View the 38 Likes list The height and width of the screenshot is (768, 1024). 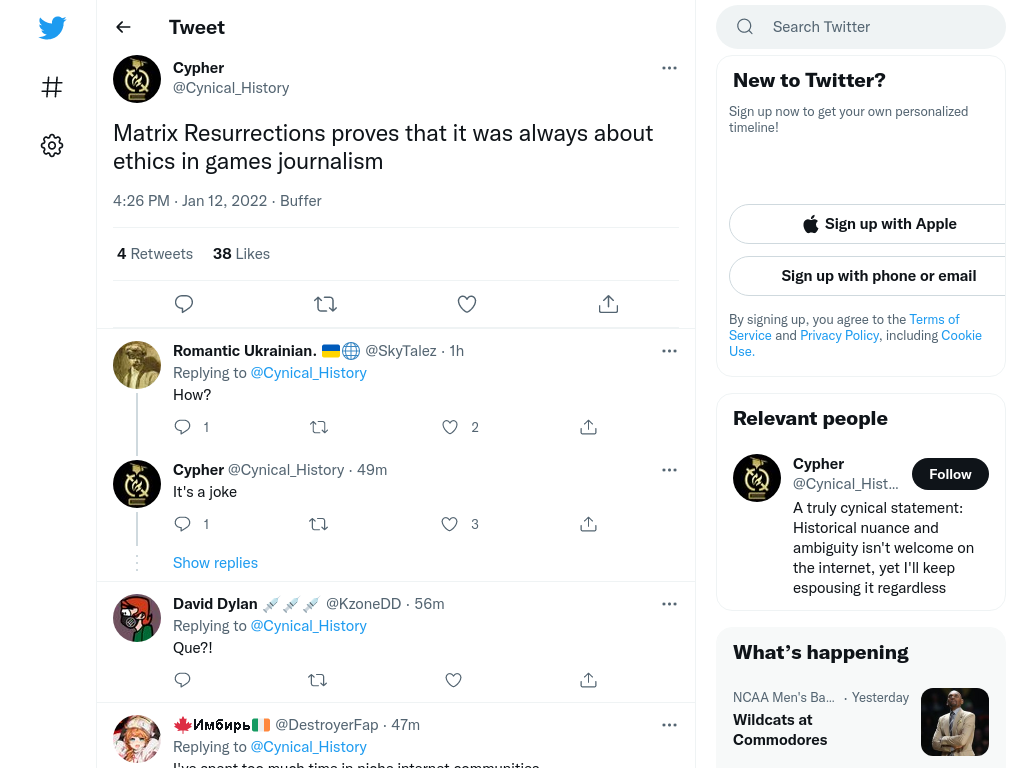tap(241, 254)
